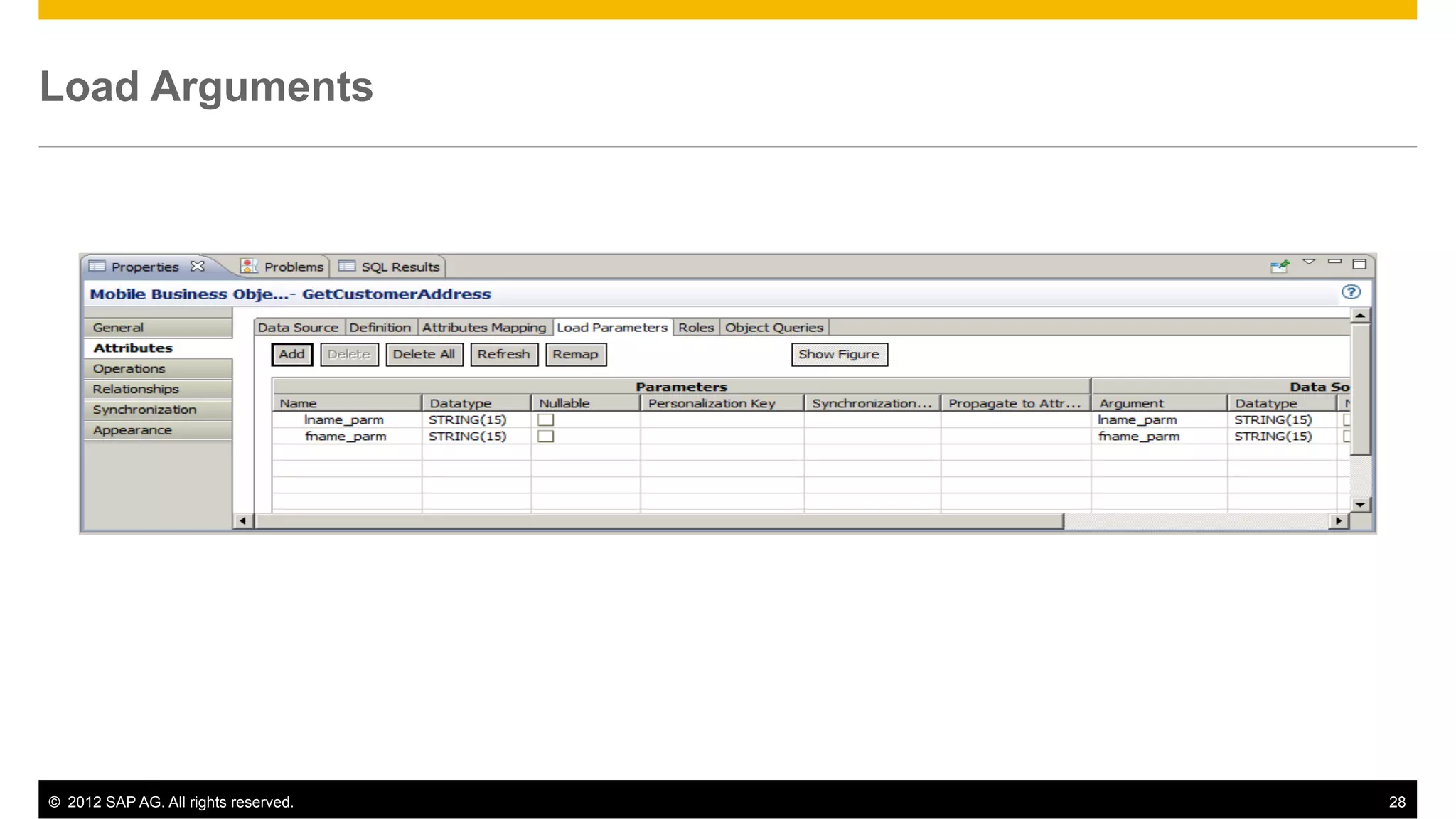Switch to the Properties view tab
The image size is (1456, 819).
click(145, 267)
